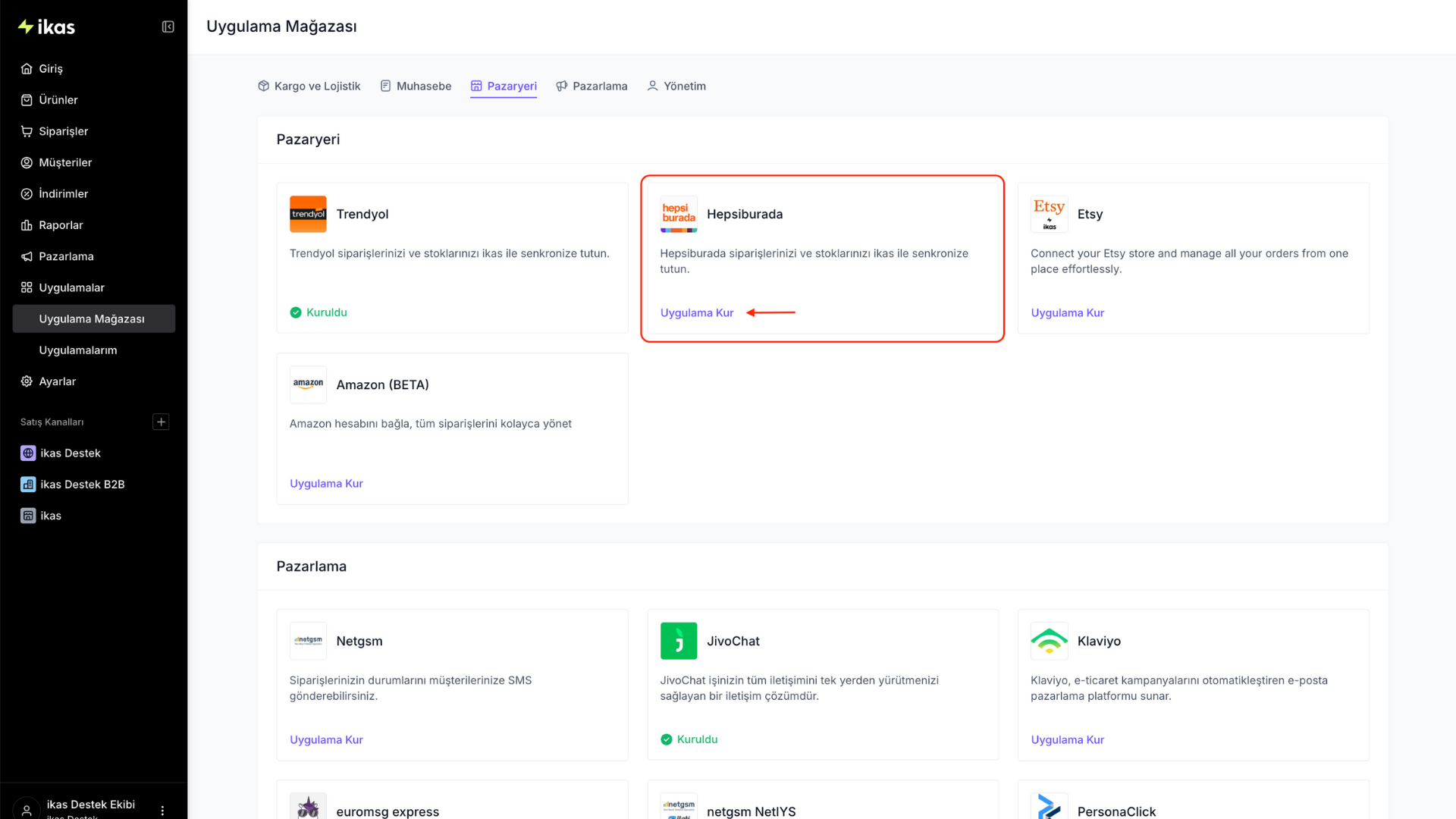1456x819 pixels.
Task: Click the Kuruldu status on Trendyol
Action: pos(318,312)
